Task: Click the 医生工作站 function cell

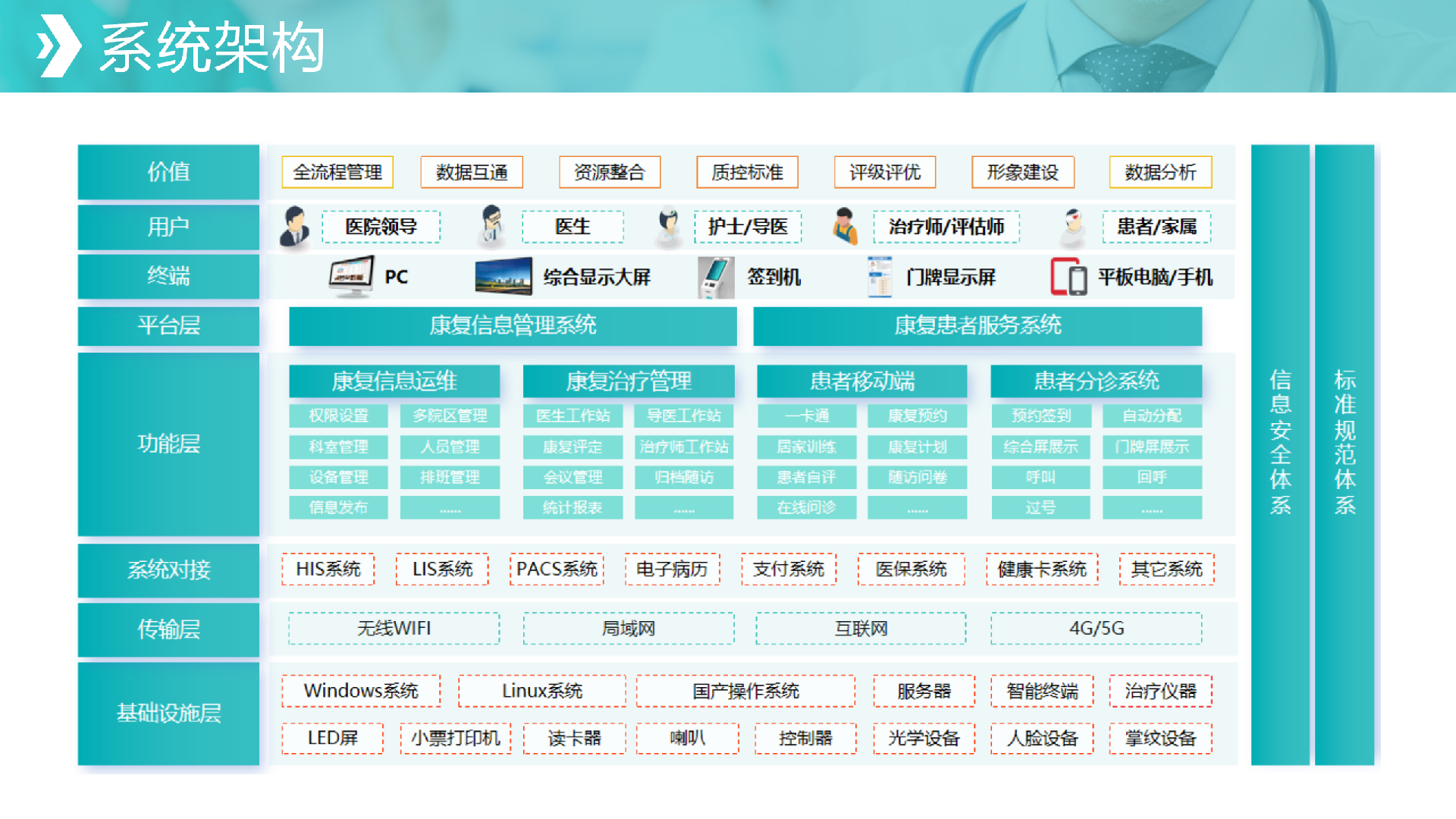Action: tap(573, 416)
